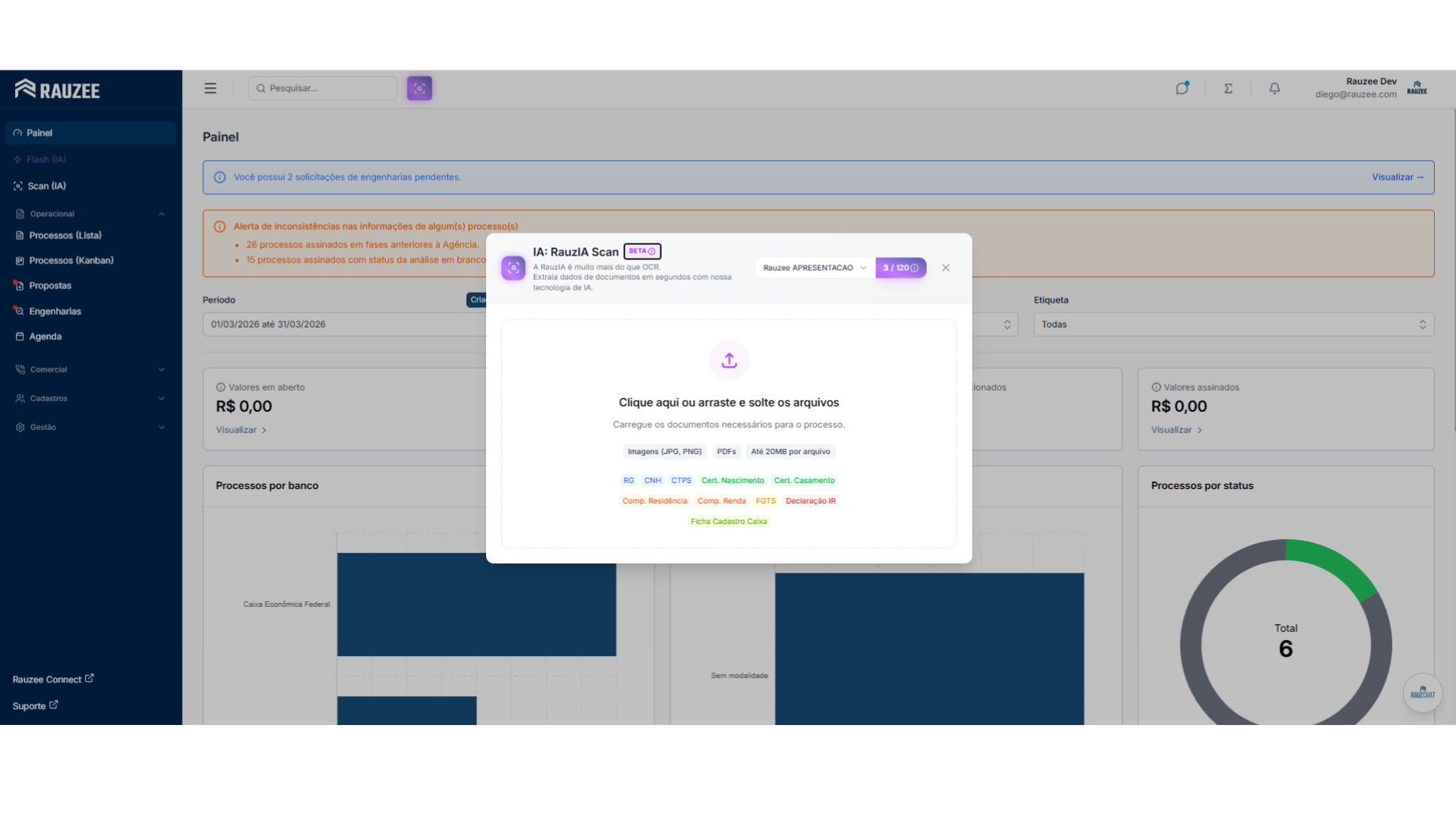This screenshot has height=819, width=1456.
Task: Toggle the hamburger sidebar menu icon
Action: (x=210, y=88)
